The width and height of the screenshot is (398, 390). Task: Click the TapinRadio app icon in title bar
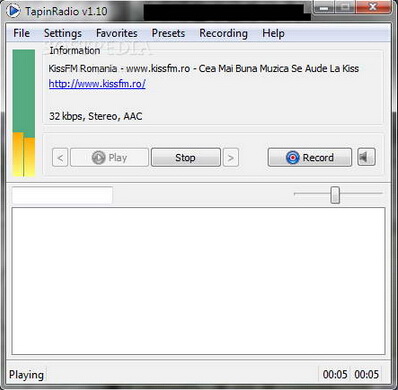click(13, 11)
